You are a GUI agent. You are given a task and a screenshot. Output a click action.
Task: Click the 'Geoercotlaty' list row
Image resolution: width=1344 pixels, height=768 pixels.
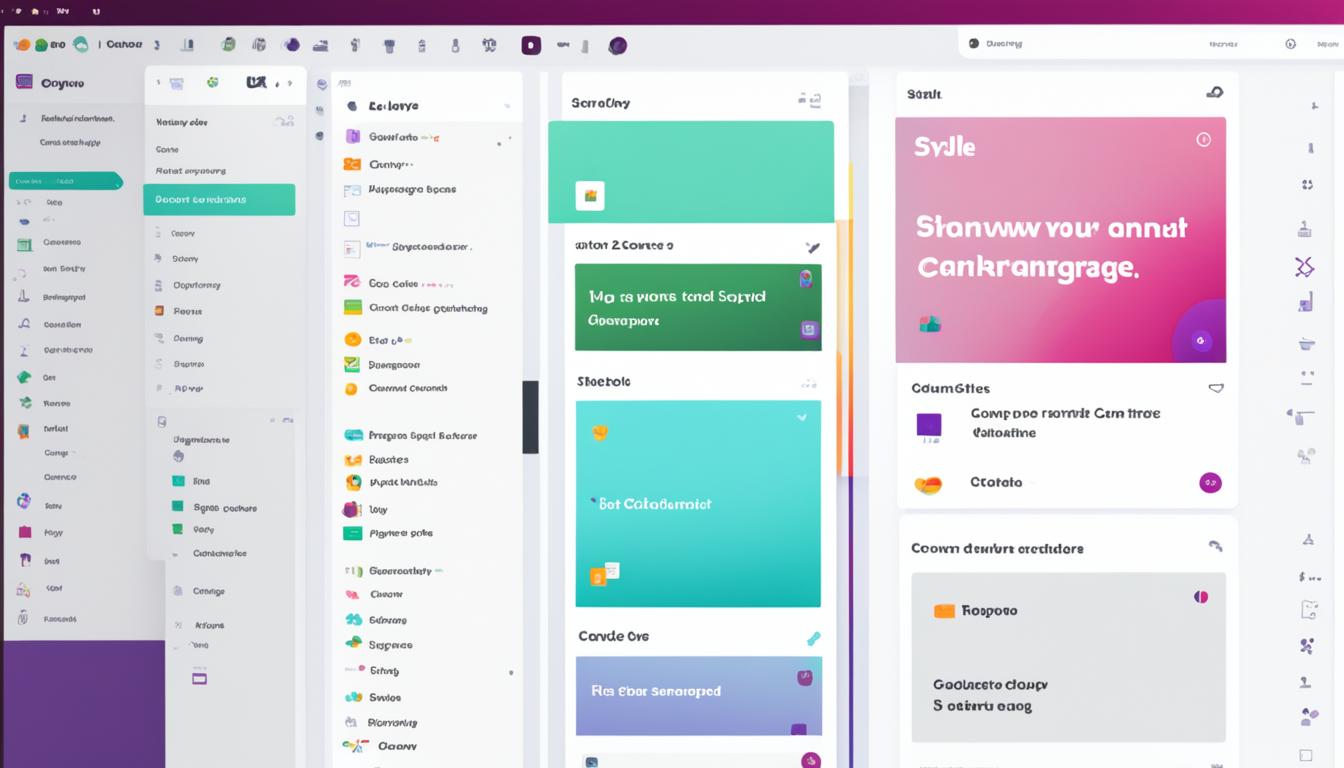tap(393, 571)
